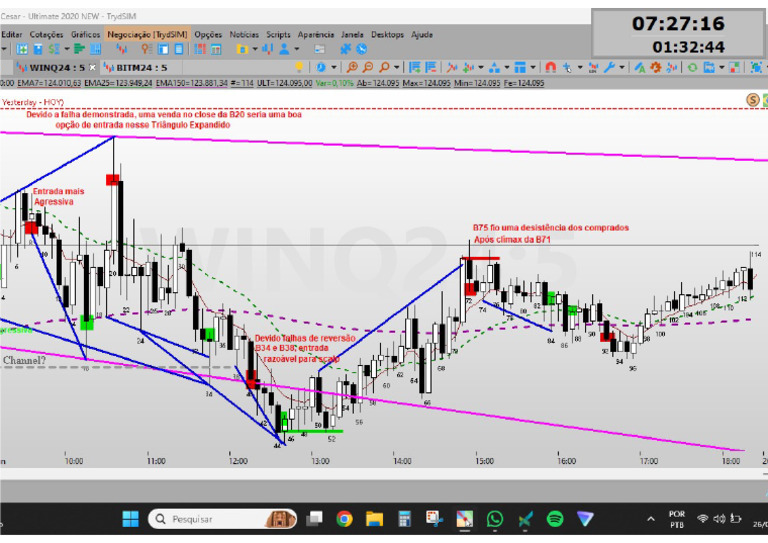
Task: Click the orange gear settings icon
Action: (655, 67)
